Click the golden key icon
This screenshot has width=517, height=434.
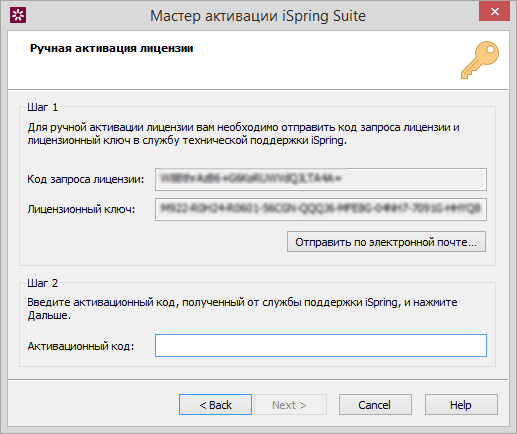coord(480,60)
